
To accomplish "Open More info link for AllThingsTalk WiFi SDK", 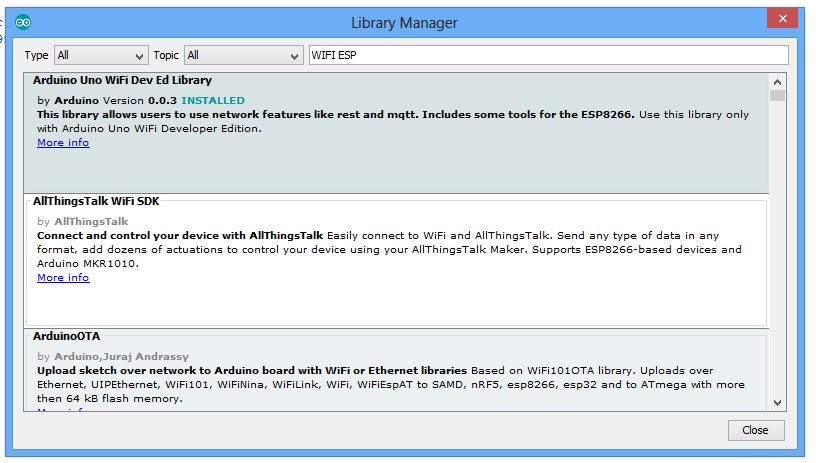I will coord(63,277).
